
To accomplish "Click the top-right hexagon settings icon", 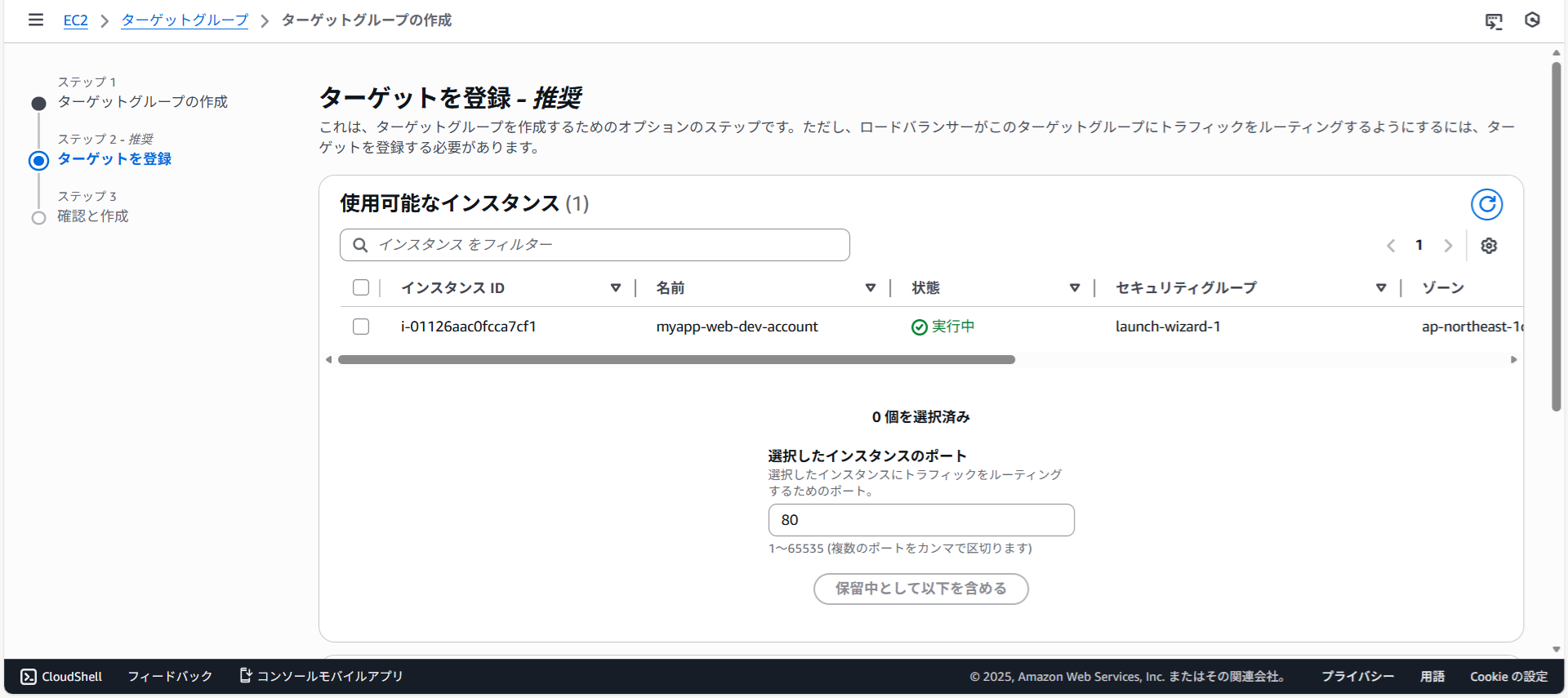I will click(x=1532, y=20).
